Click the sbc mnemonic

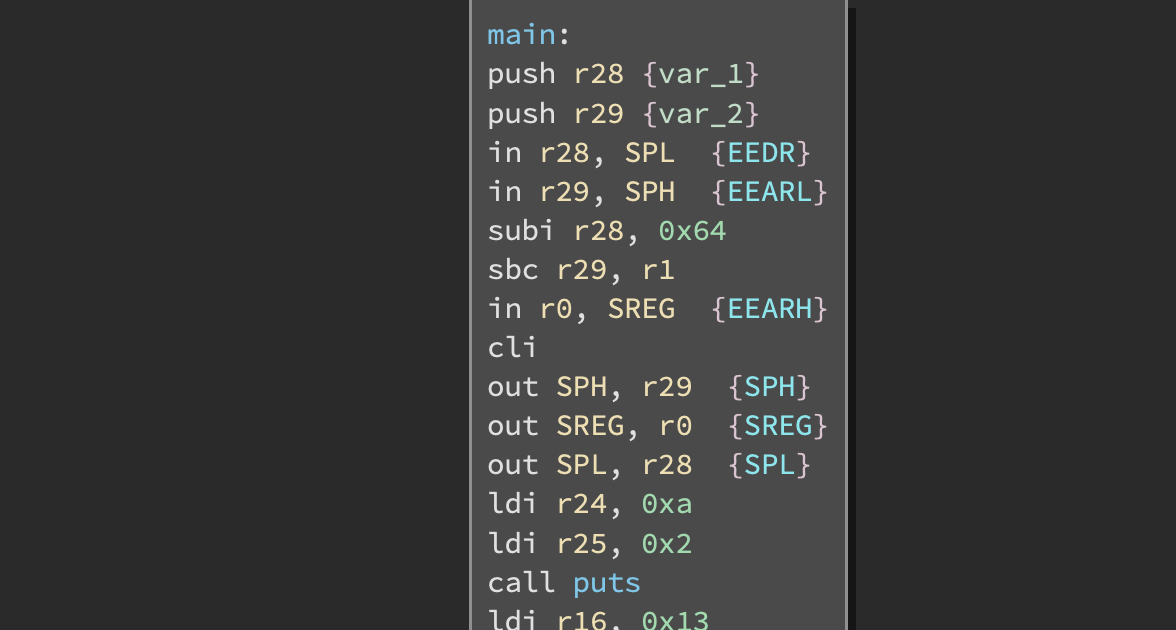pos(512,270)
